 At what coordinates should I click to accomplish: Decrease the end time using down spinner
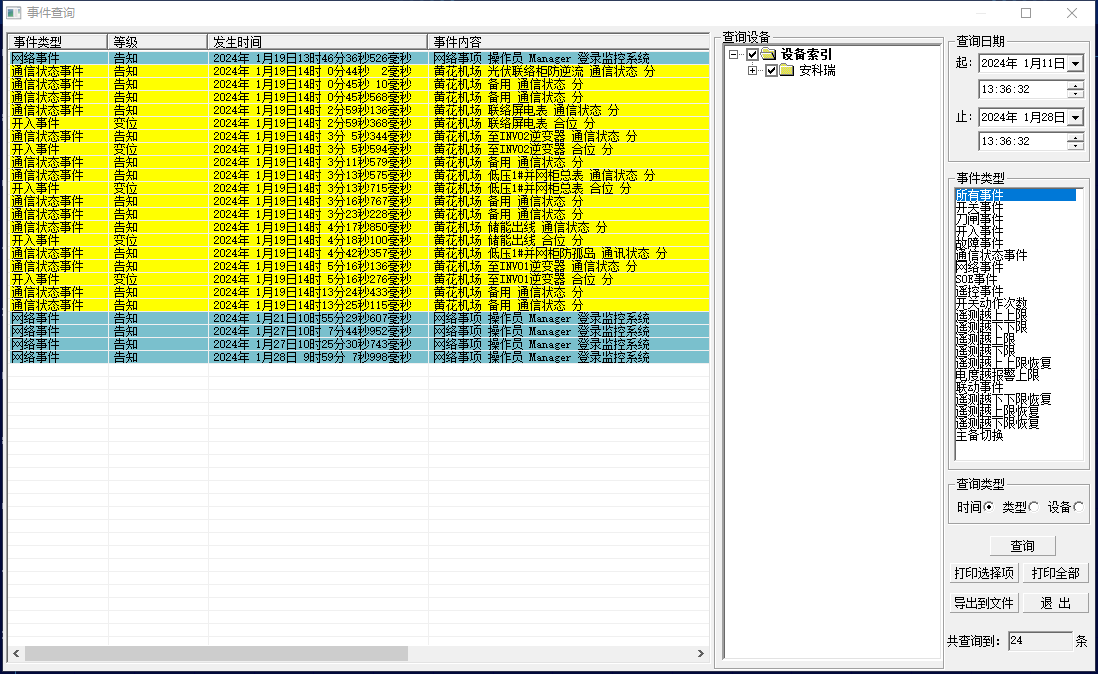1075,146
